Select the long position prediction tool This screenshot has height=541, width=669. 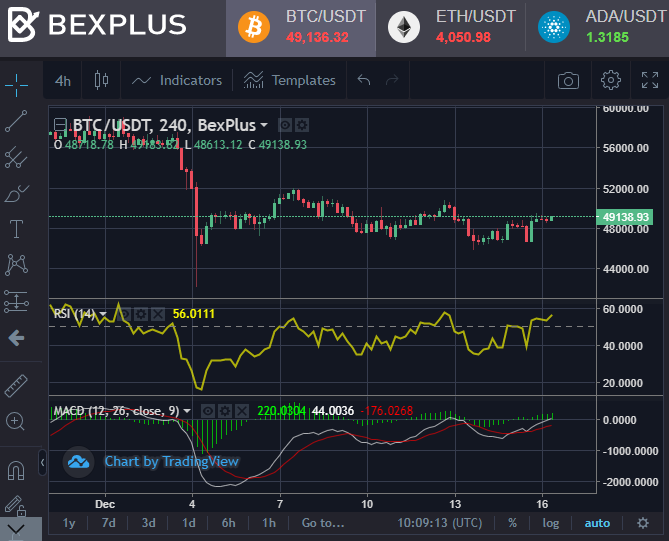tap(16, 301)
